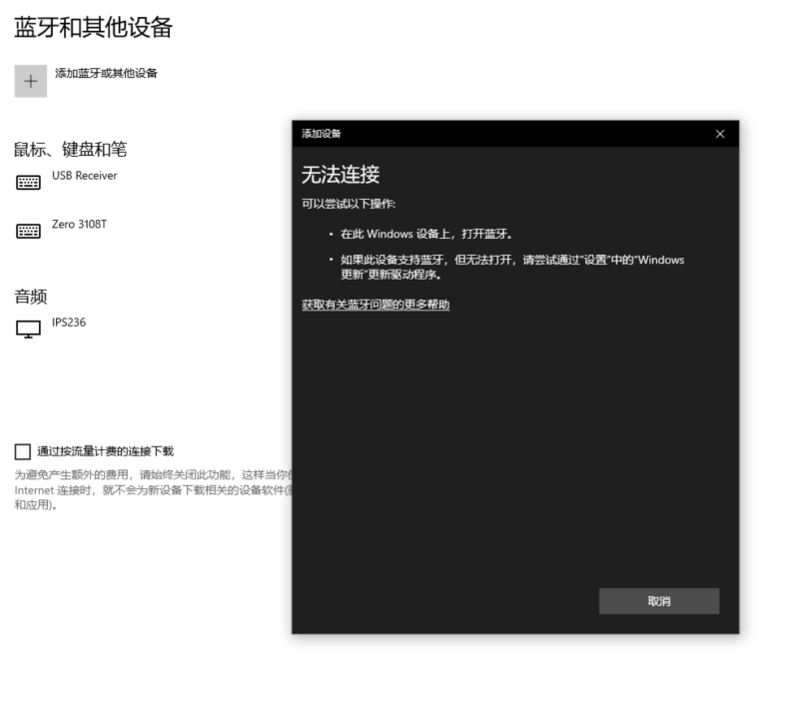Click the 通过按流量计费的连接下载 checkbox label
Viewport: 799px width, 701px height.
(105, 451)
